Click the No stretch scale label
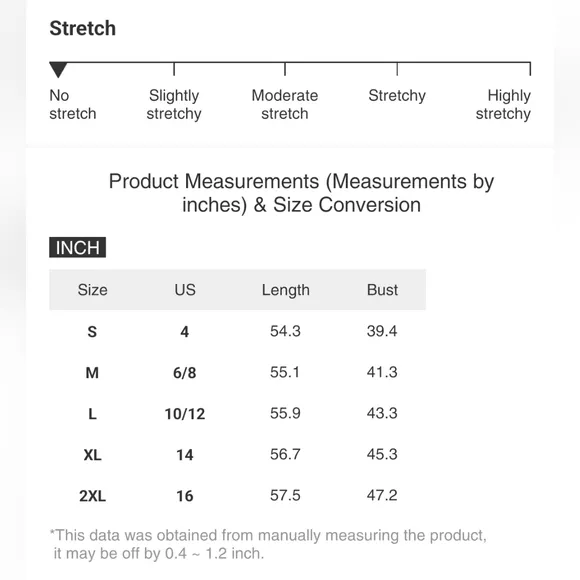 (x=72, y=104)
